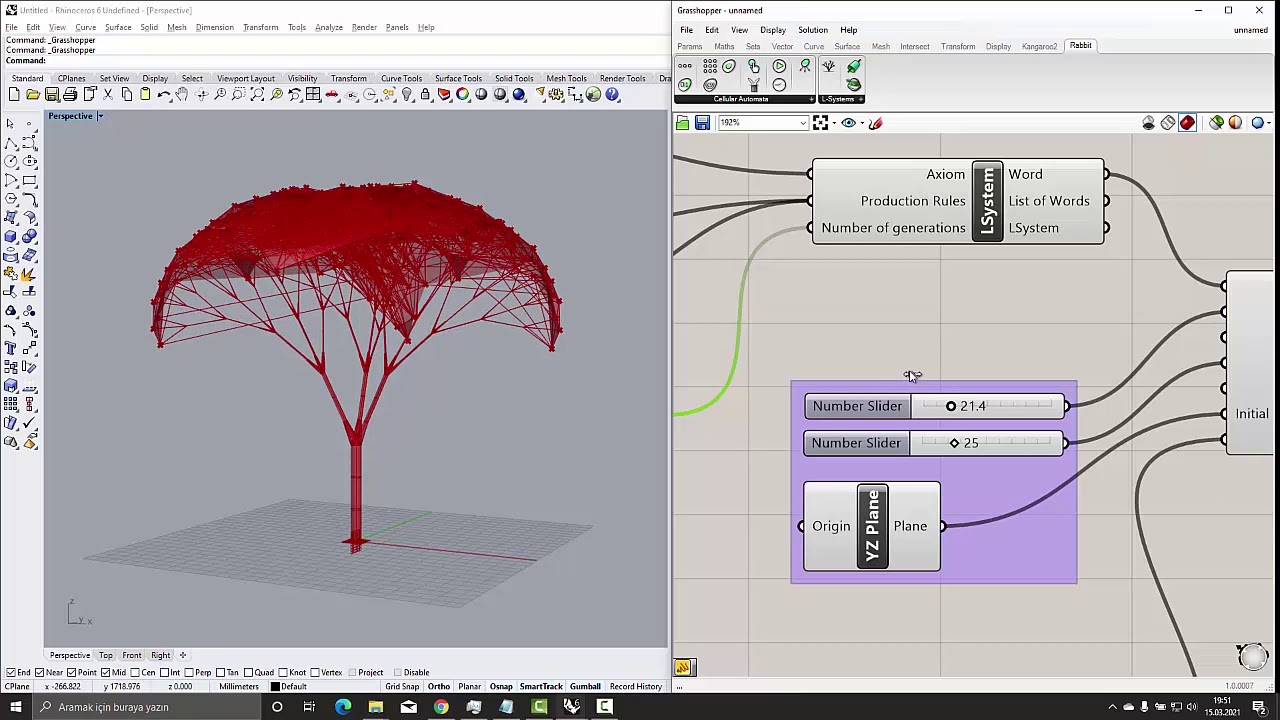The image size is (1280, 720).
Task: Click the Zoom Extents icon in Rhino
Action: click(x=257, y=95)
